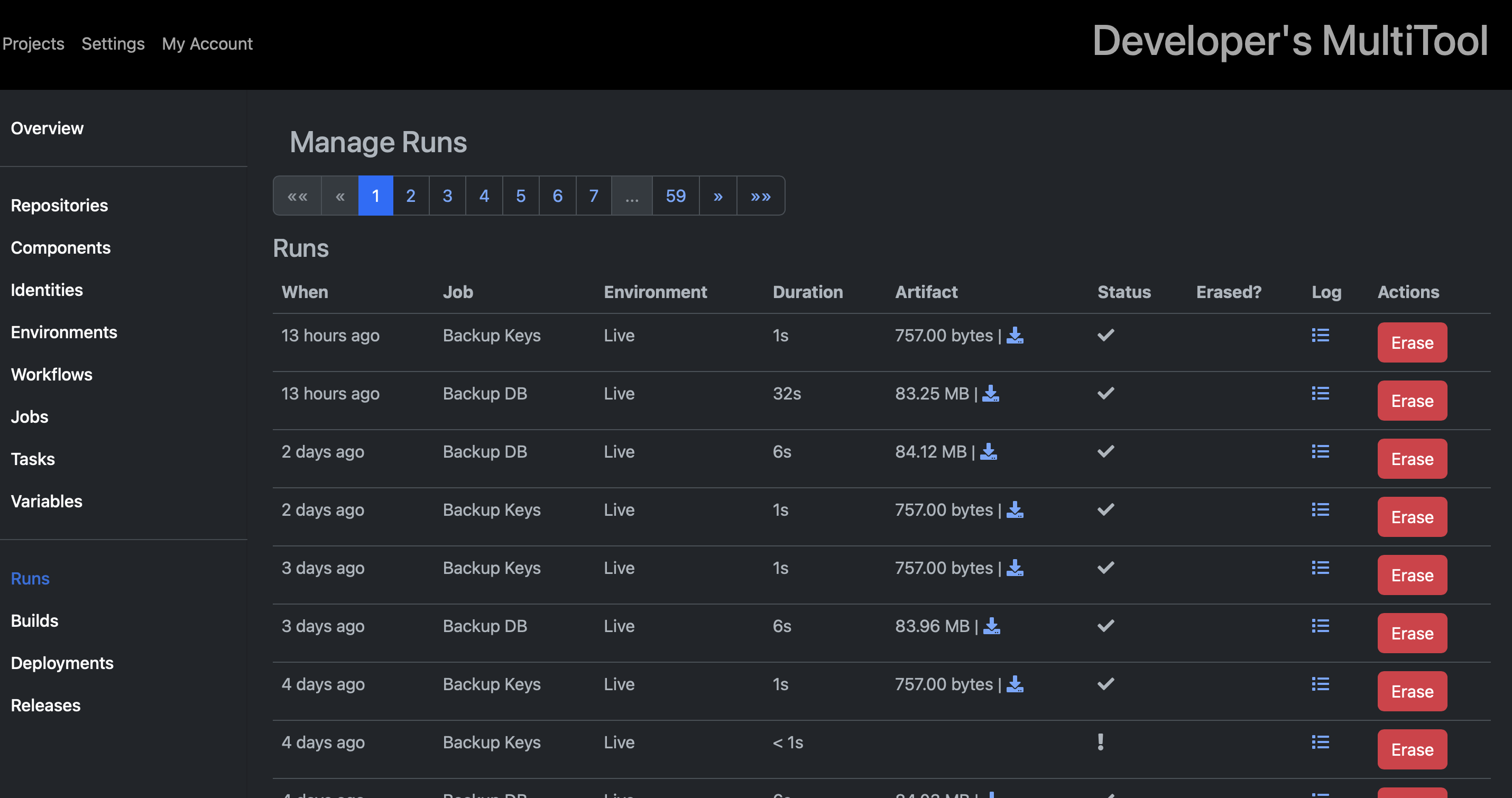The height and width of the screenshot is (798, 1512).
Task: Open log for 3 days ago Backup DB run
Action: [1320, 626]
